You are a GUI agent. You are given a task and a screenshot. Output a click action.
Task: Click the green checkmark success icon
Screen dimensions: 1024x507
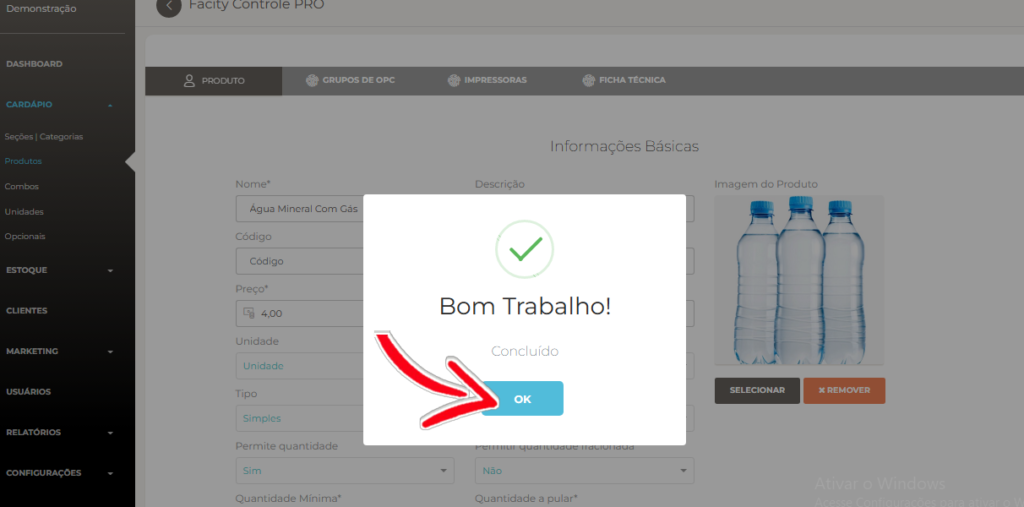524,250
